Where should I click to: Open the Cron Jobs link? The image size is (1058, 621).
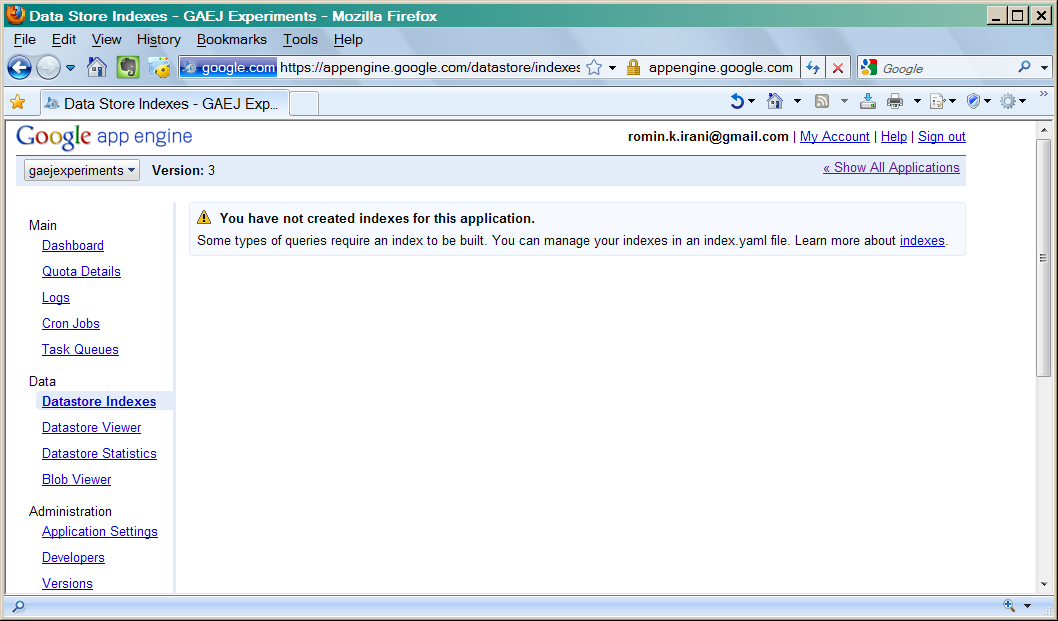click(71, 323)
